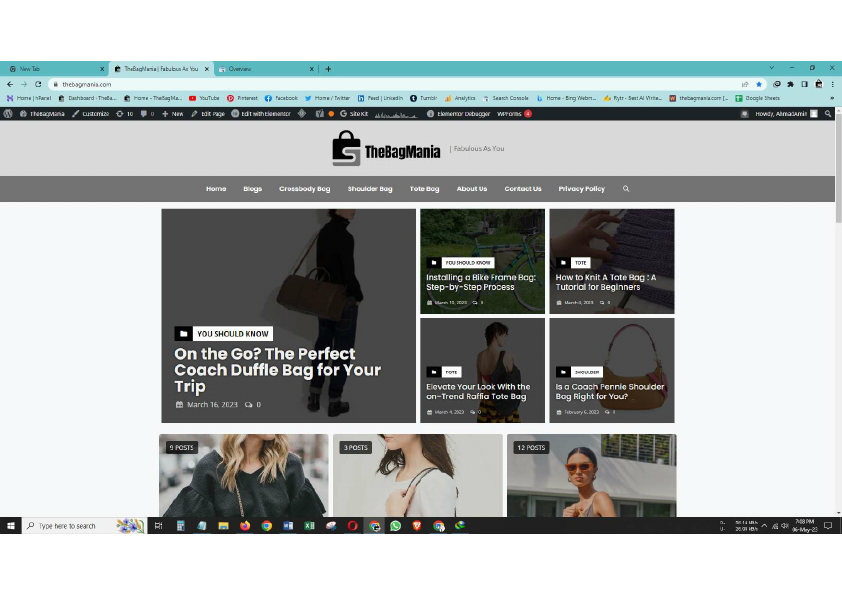This screenshot has height=595, width=842.
Task: Open Chrome's three-dot browser menu
Action: tap(833, 84)
